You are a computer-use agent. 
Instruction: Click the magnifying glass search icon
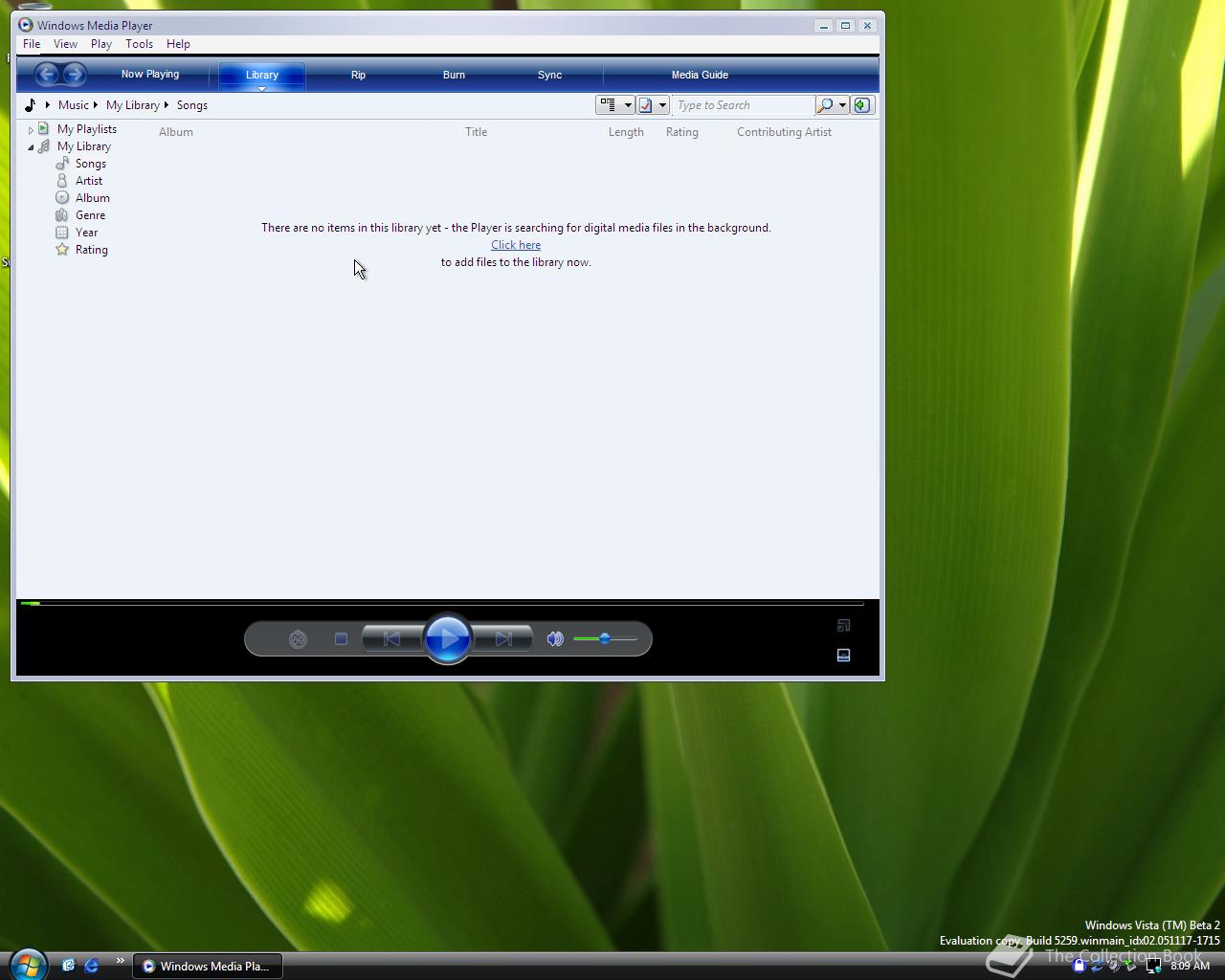tap(826, 105)
